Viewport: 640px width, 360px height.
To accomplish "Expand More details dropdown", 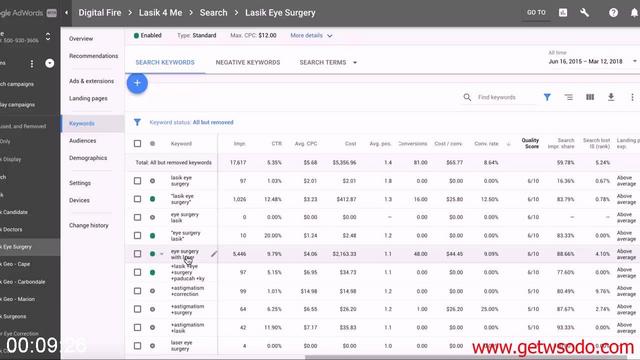I will 311,36.
